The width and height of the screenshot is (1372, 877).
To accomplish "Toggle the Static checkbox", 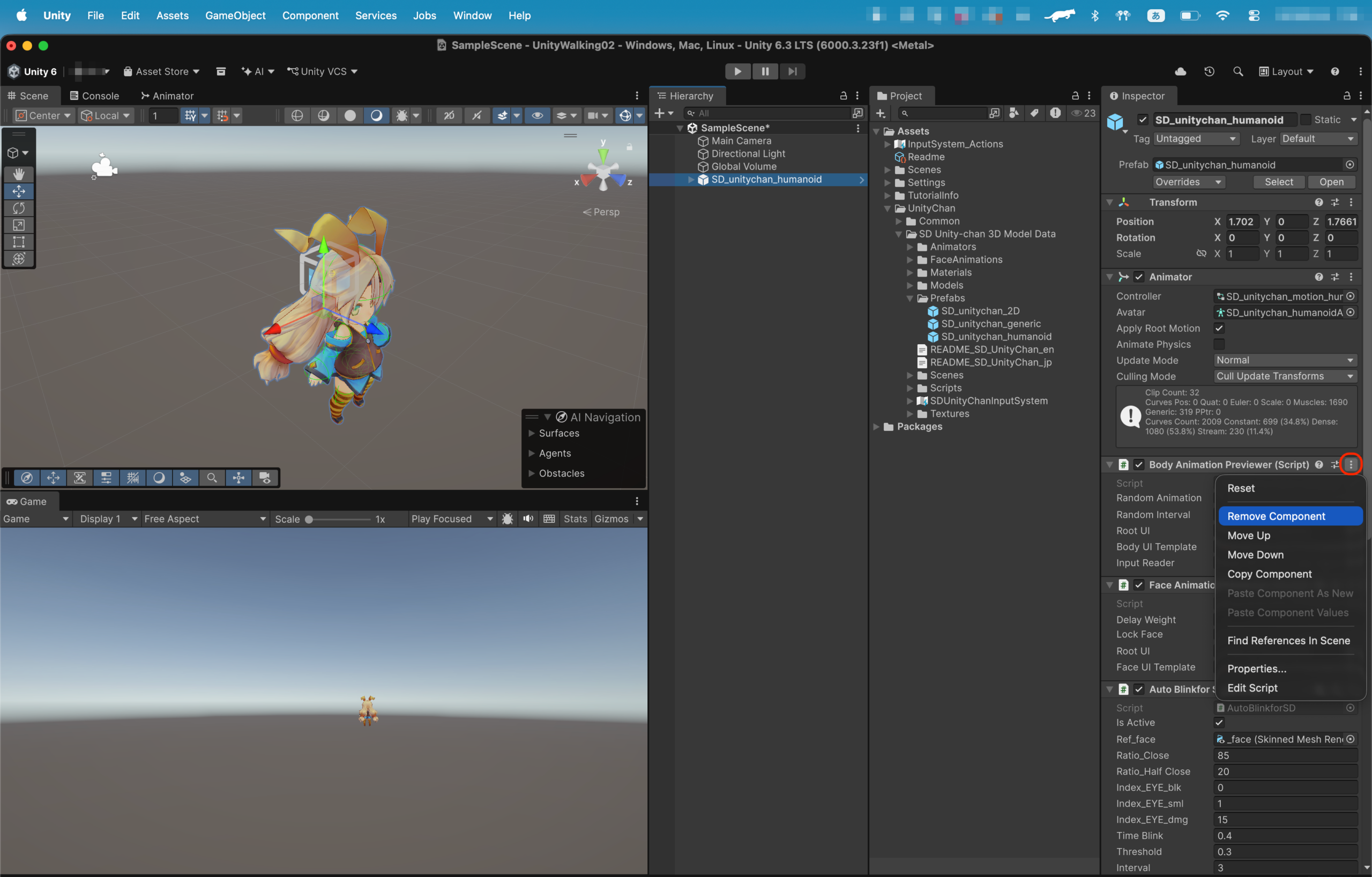I will pyautogui.click(x=1306, y=120).
